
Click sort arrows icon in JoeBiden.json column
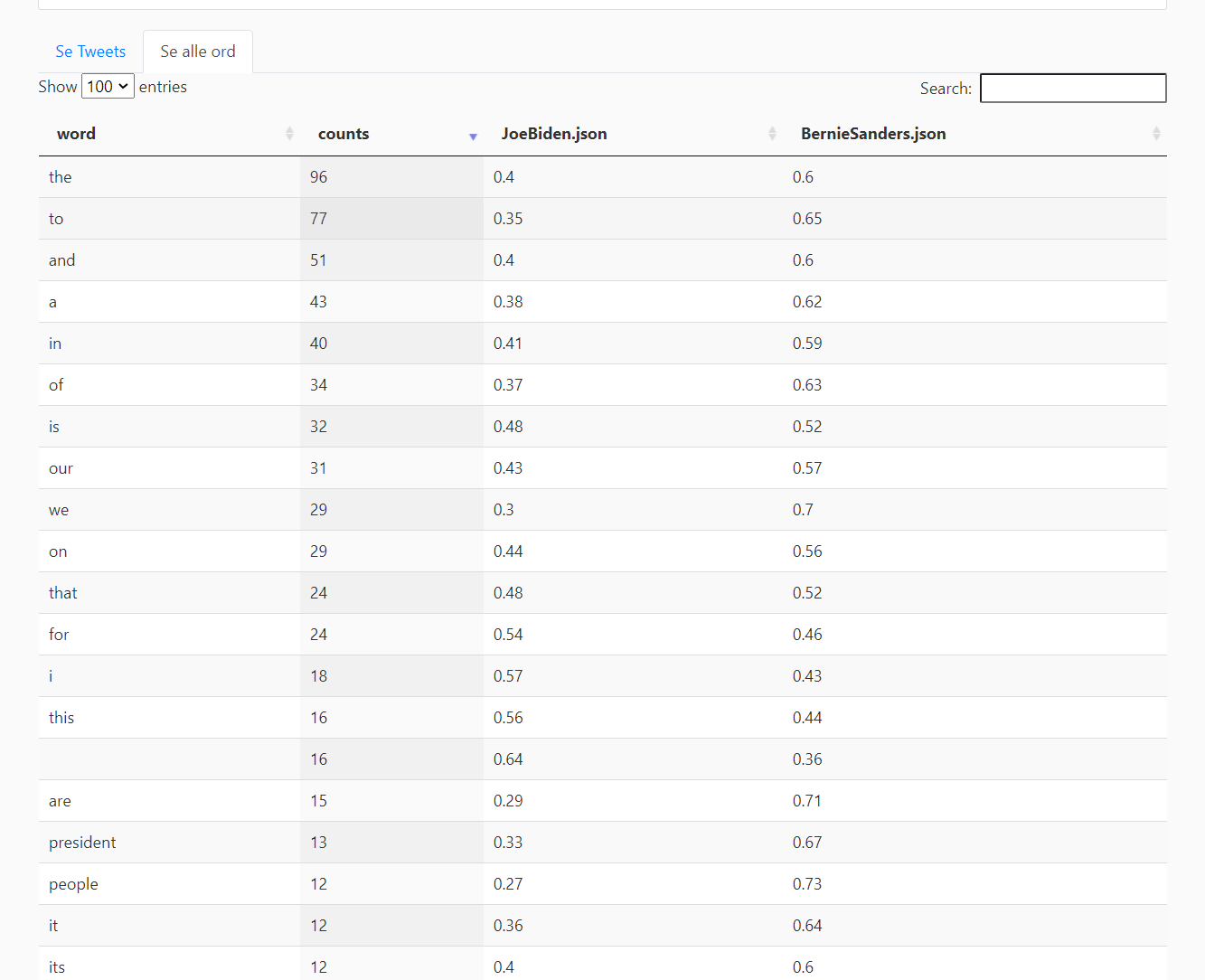772,134
